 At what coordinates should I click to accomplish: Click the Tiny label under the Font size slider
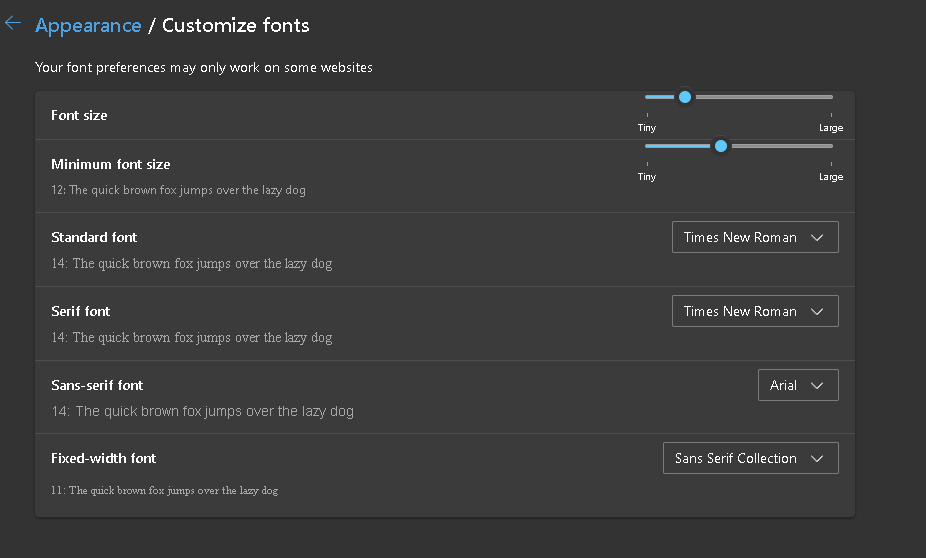pos(647,128)
